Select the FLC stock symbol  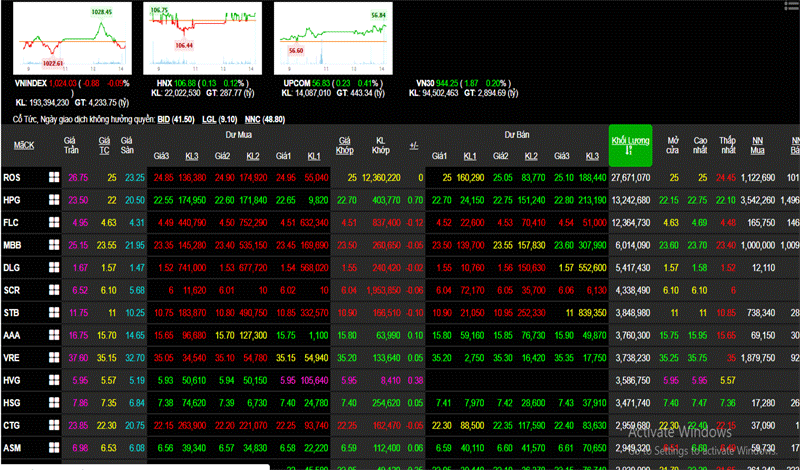[x=11, y=223]
